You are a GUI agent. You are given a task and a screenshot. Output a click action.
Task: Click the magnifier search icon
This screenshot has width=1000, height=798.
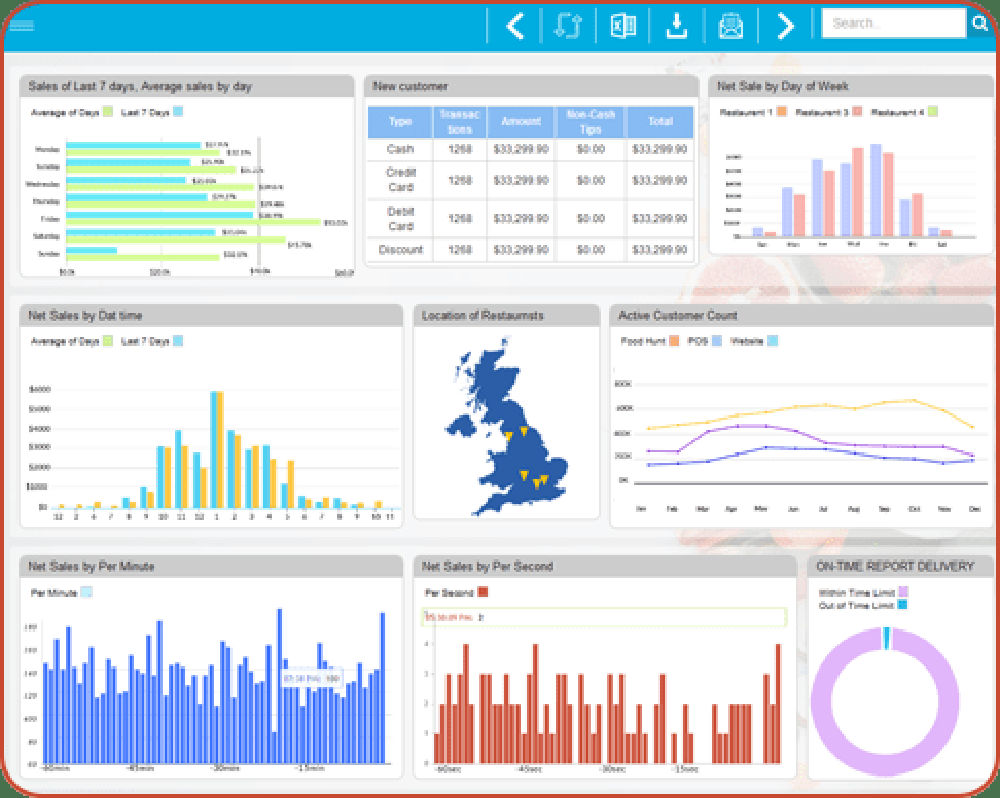click(x=980, y=24)
